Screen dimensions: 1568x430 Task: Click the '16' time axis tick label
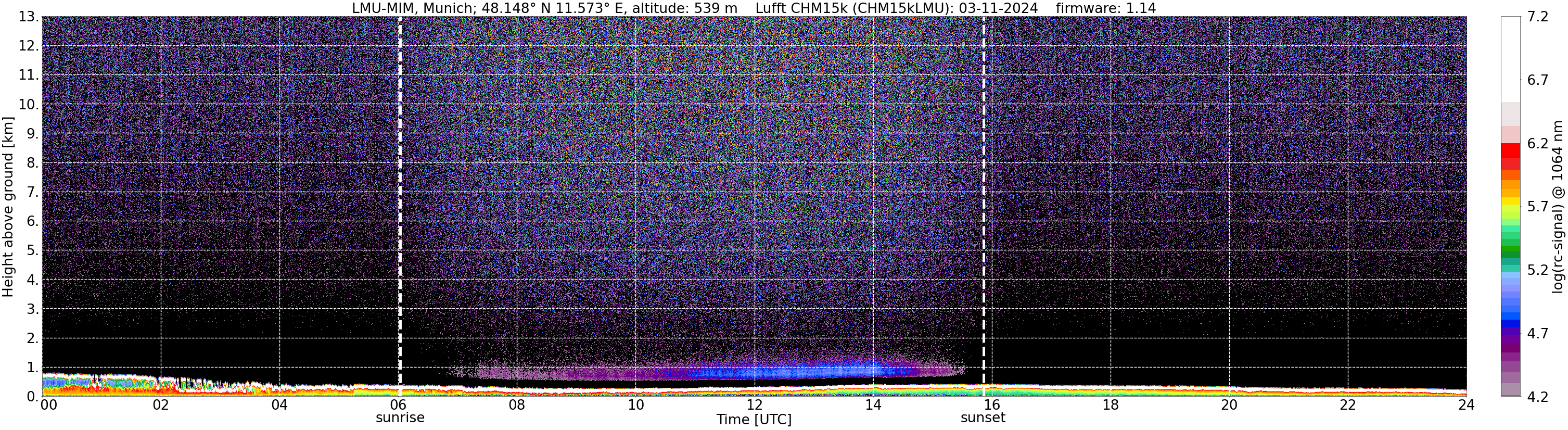pyautogui.click(x=991, y=405)
